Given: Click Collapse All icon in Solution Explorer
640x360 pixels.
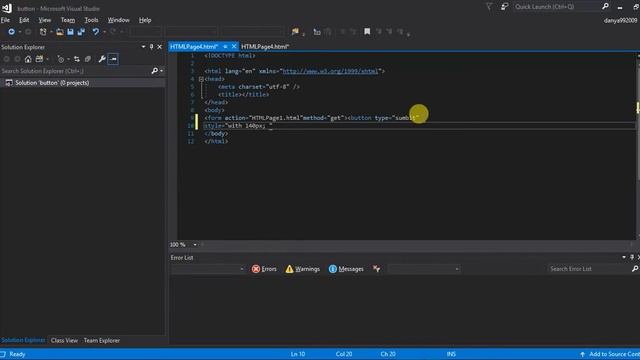Looking at the screenshot, I should (88, 59).
